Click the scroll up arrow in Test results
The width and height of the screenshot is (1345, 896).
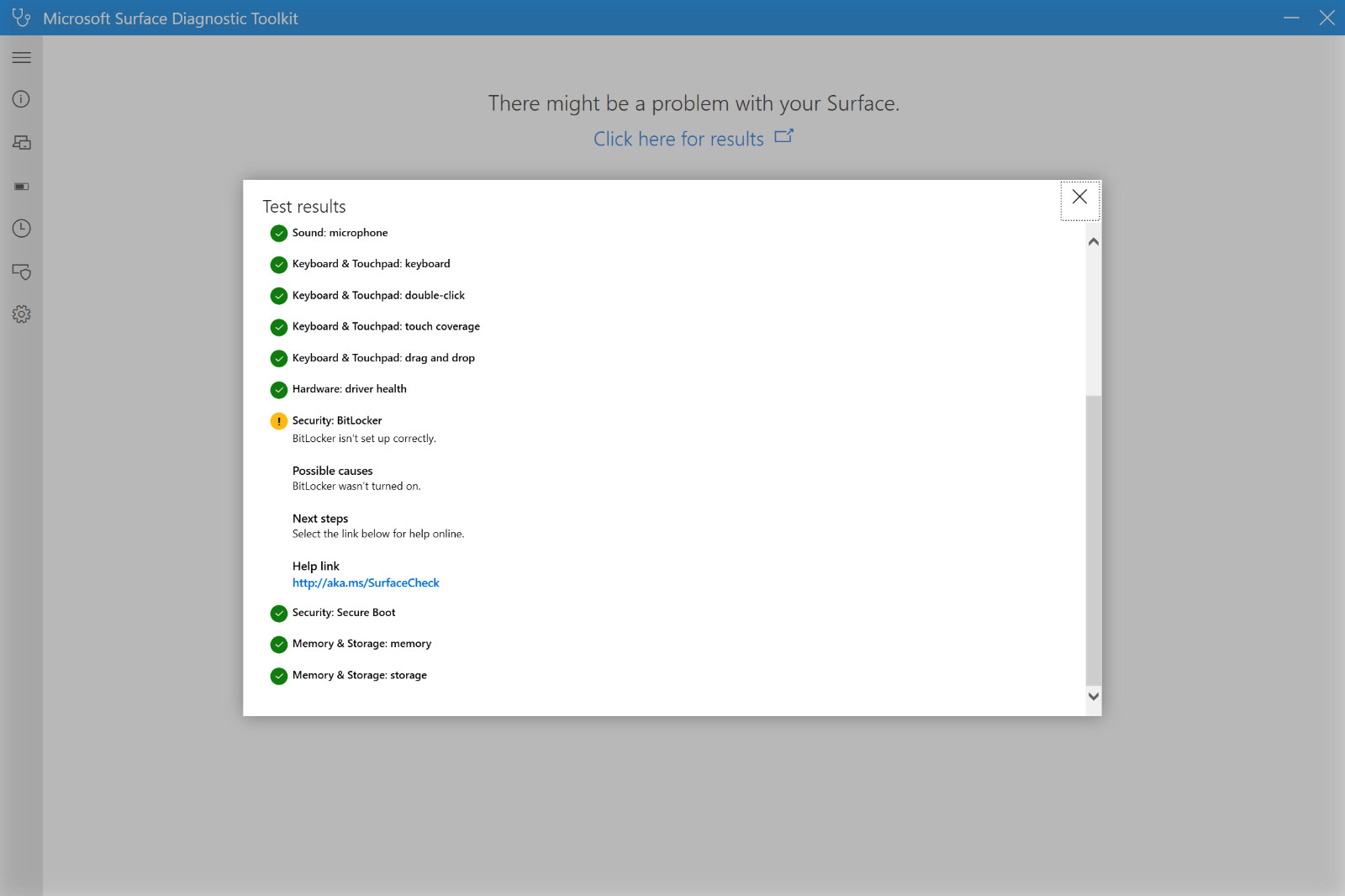click(x=1094, y=242)
